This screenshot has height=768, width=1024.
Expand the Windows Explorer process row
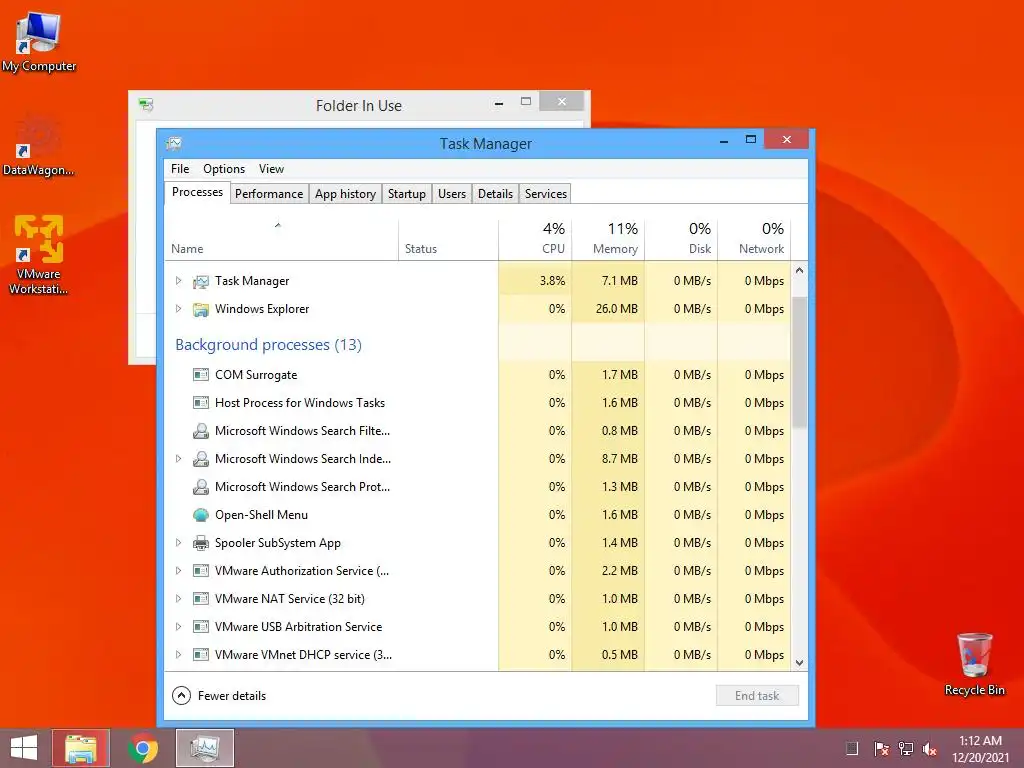pyautogui.click(x=178, y=309)
